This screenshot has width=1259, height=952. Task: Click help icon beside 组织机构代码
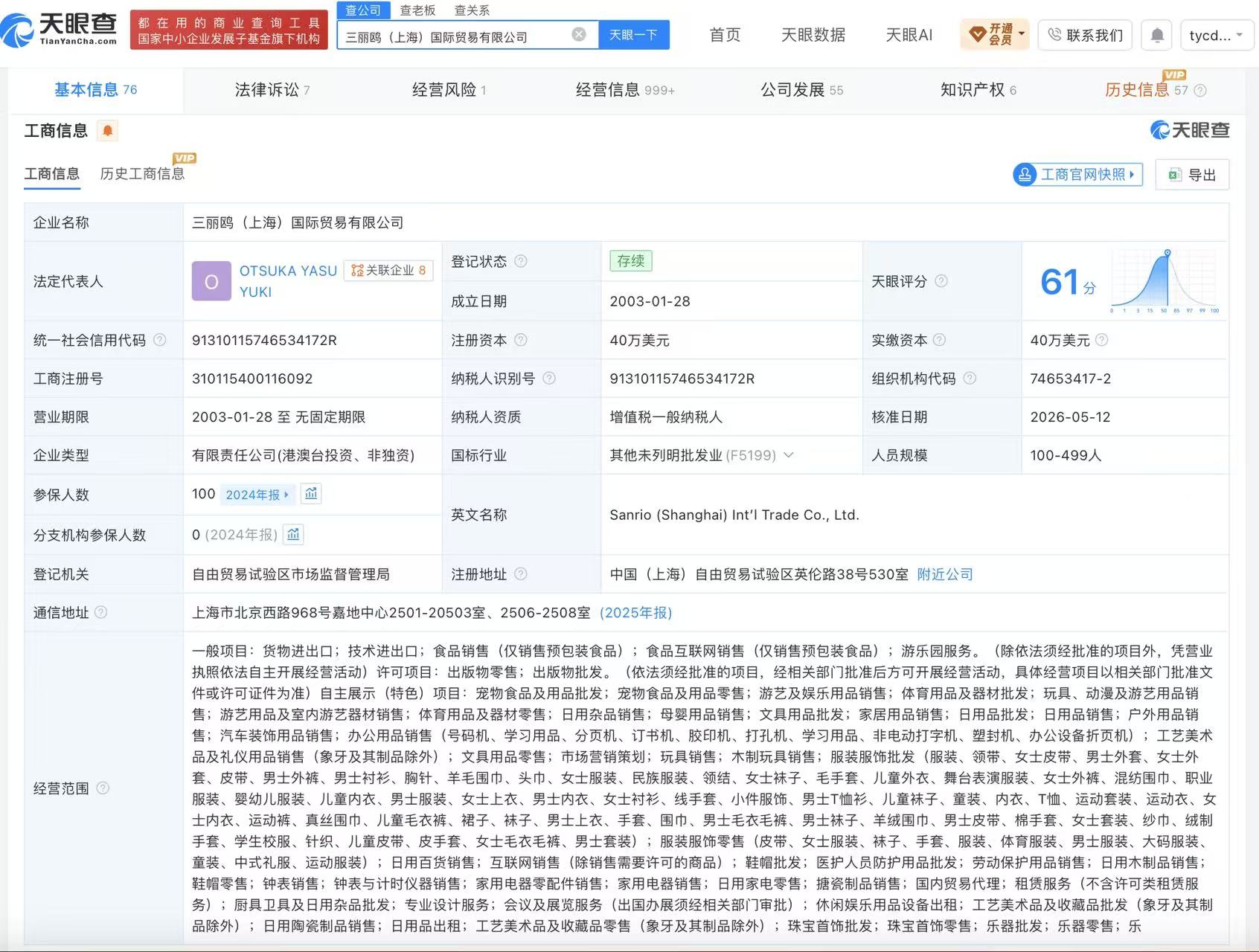(x=970, y=379)
